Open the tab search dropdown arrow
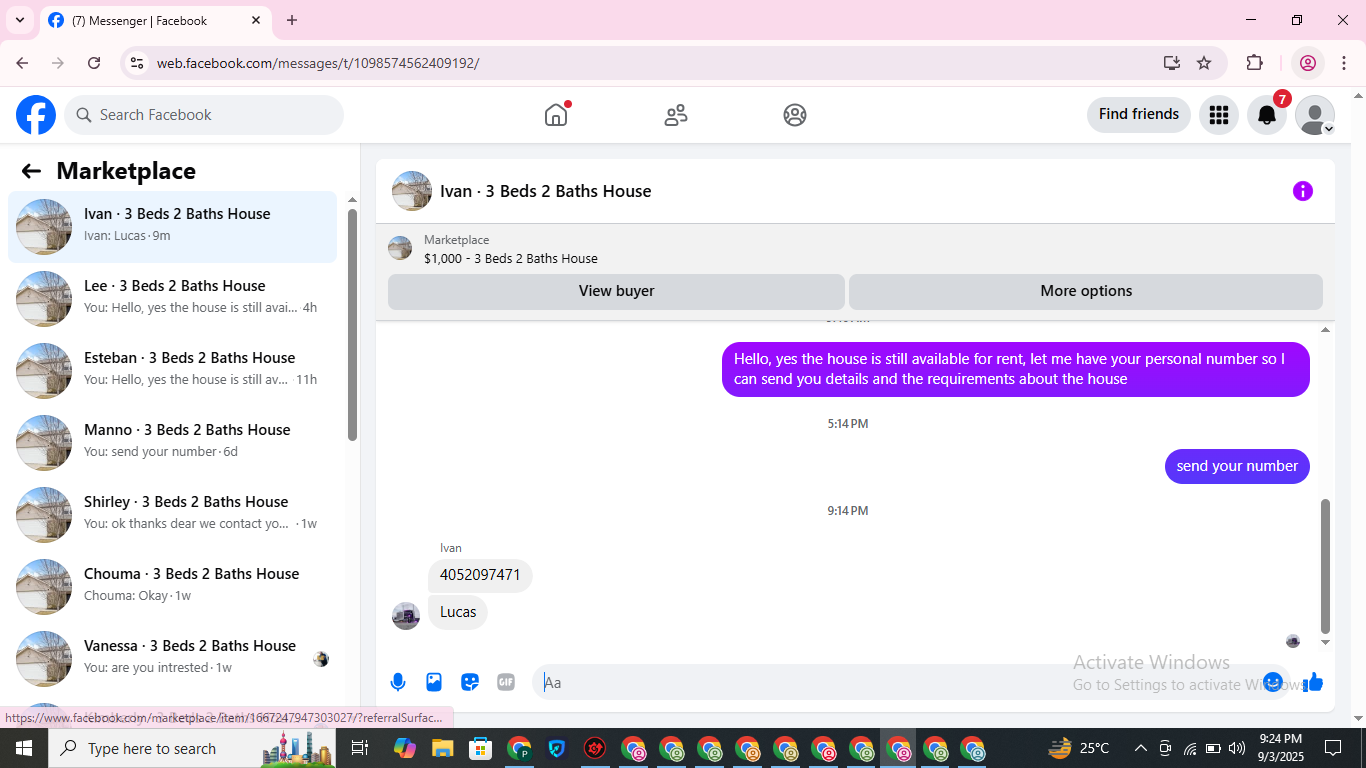1366x768 pixels. [x=19, y=20]
